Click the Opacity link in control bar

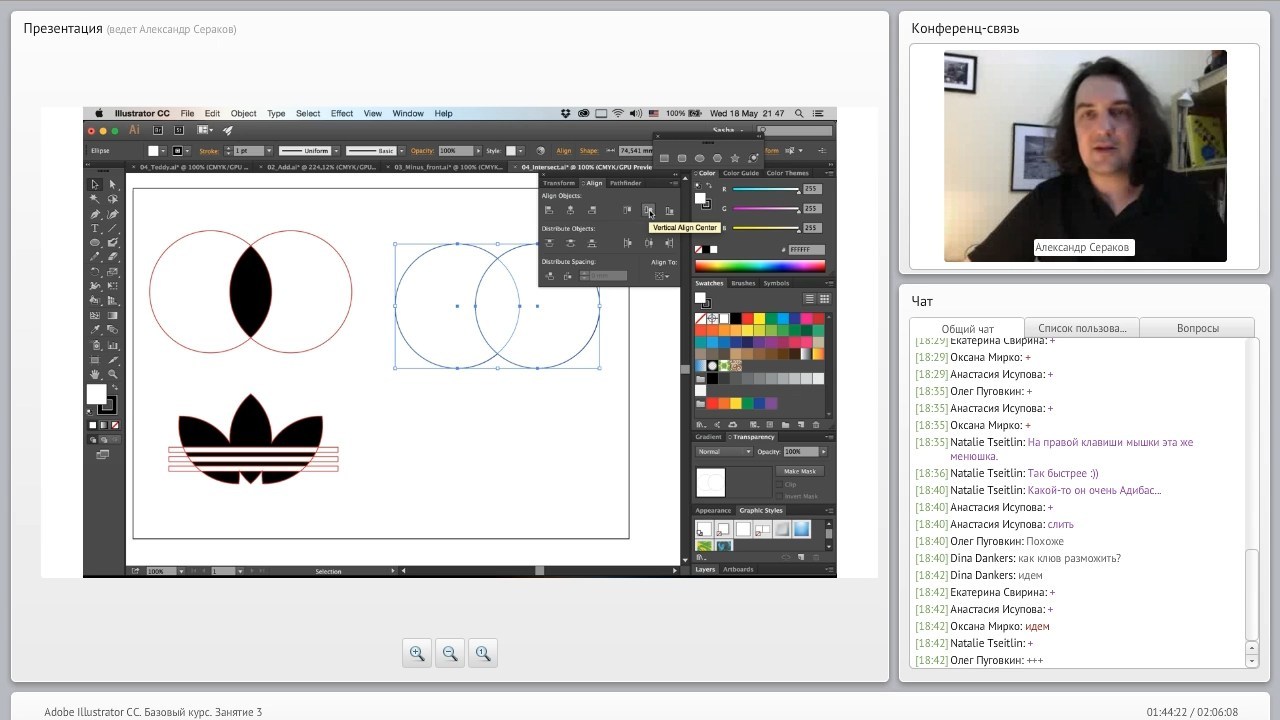click(x=422, y=151)
